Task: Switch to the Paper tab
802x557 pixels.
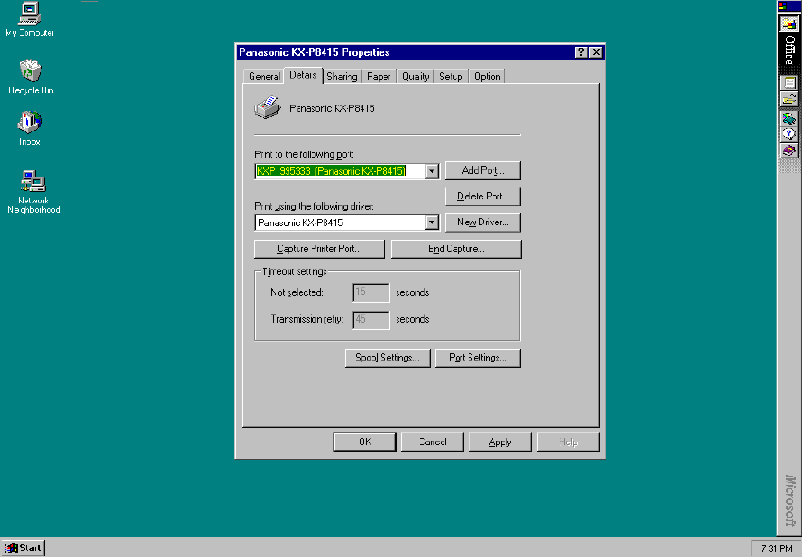Action: click(x=379, y=77)
